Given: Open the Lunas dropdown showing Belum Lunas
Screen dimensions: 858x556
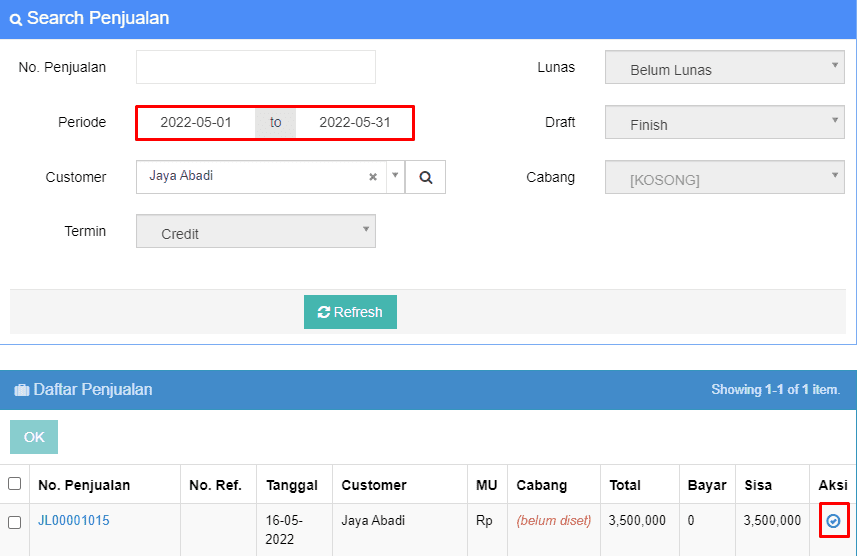Looking at the screenshot, I should [x=724, y=69].
